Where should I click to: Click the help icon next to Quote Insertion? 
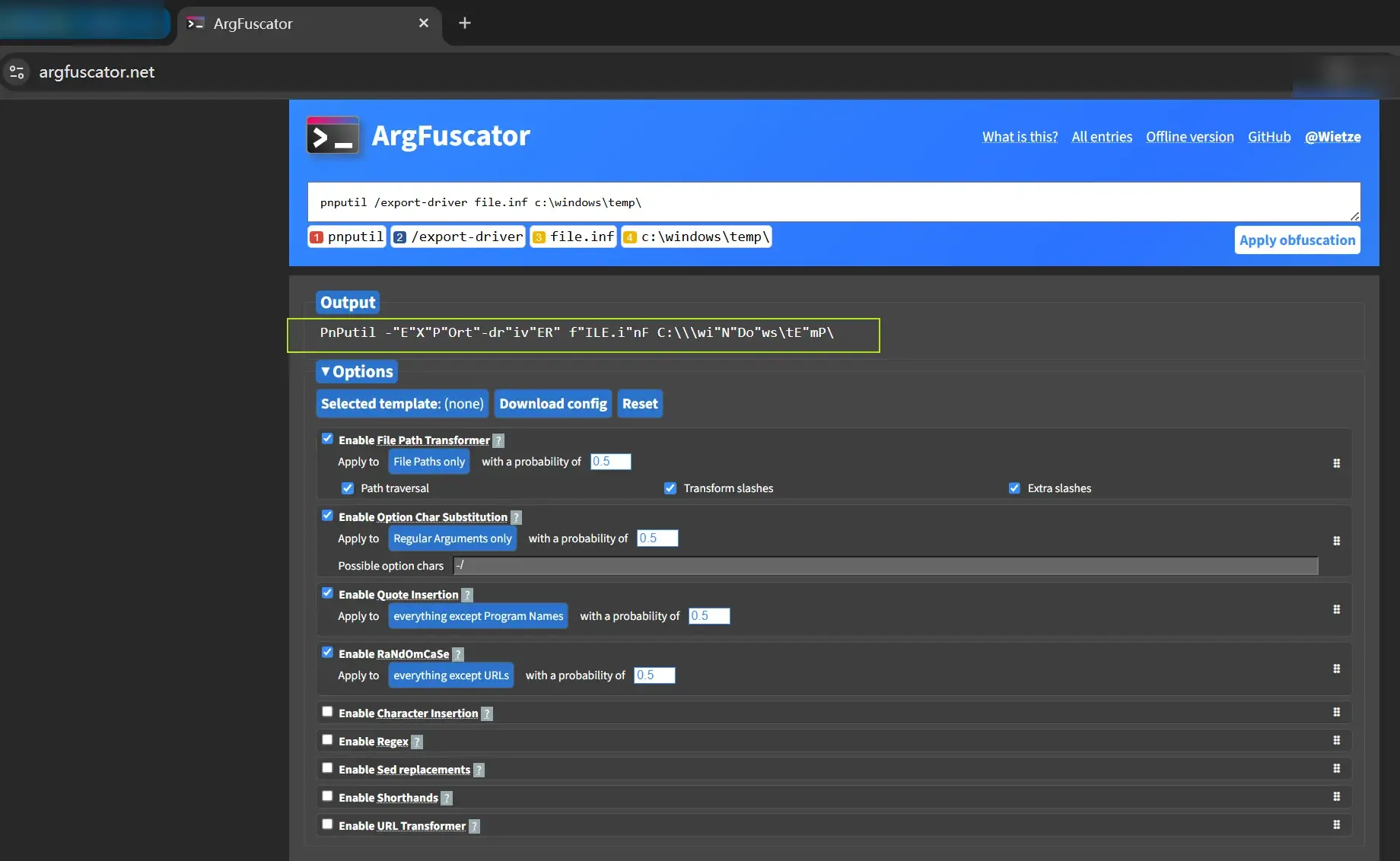[x=467, y=595]
